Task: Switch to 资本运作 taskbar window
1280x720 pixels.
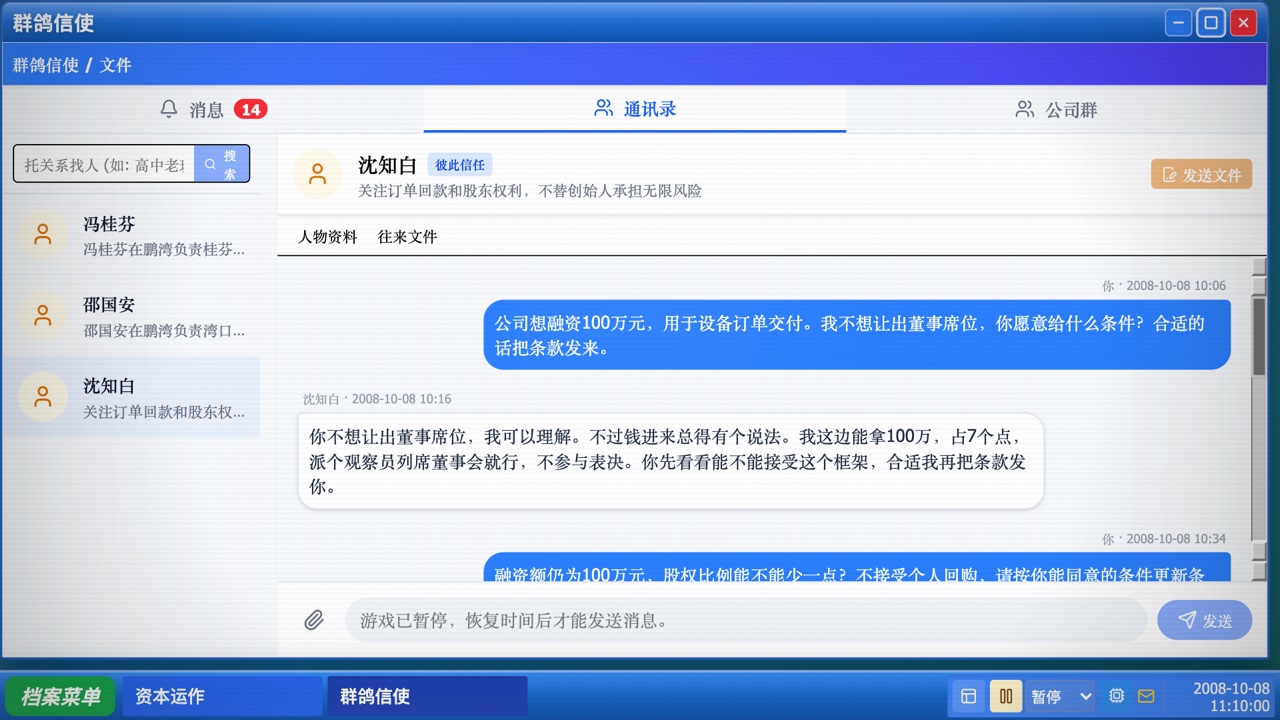Action: [222, 696]
